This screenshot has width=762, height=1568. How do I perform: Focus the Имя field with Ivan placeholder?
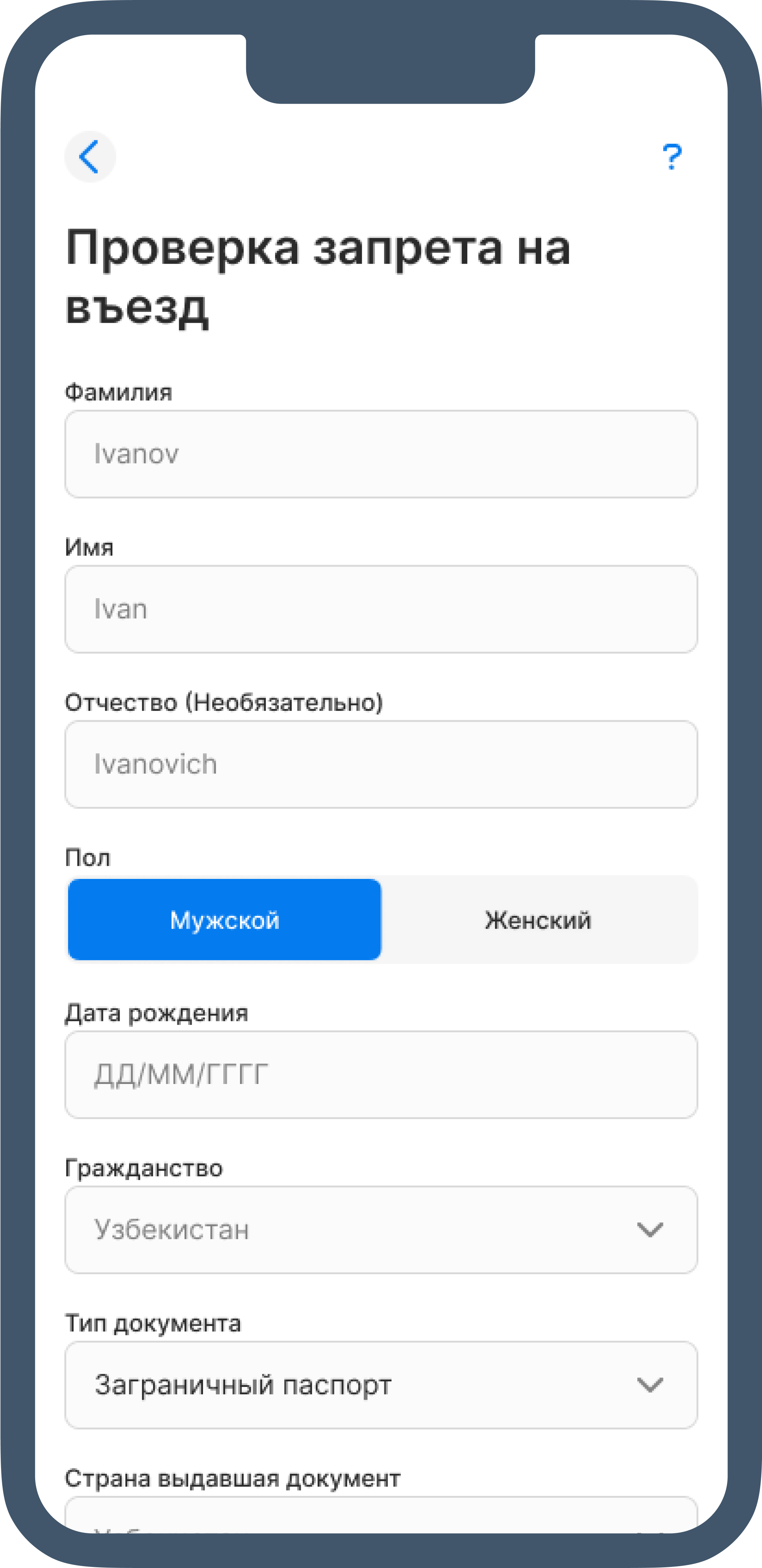click(x=381, y=609)
